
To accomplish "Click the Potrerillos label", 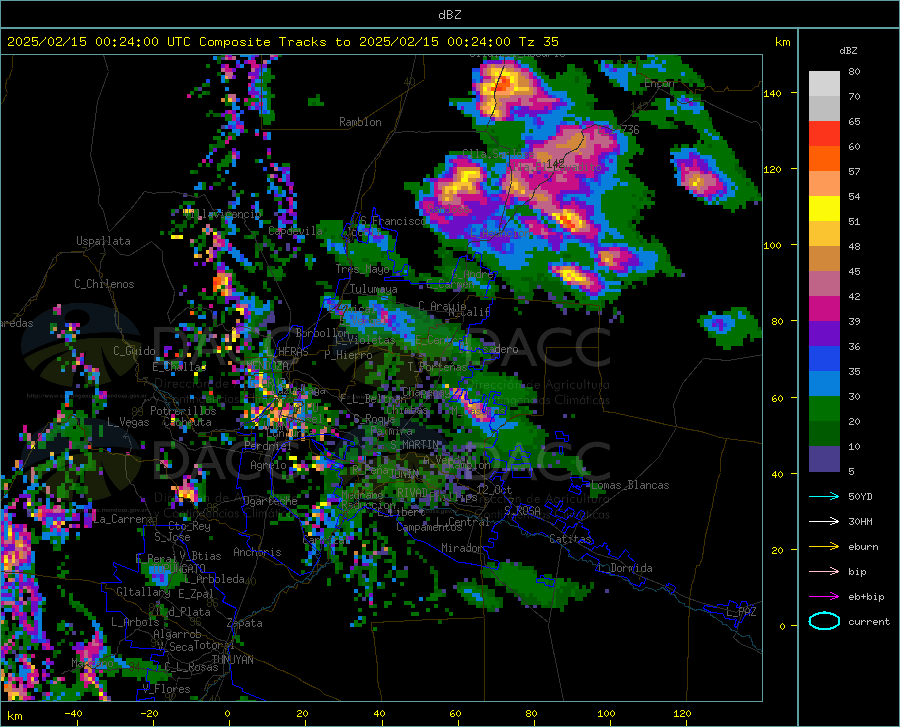I will point(183,411).
